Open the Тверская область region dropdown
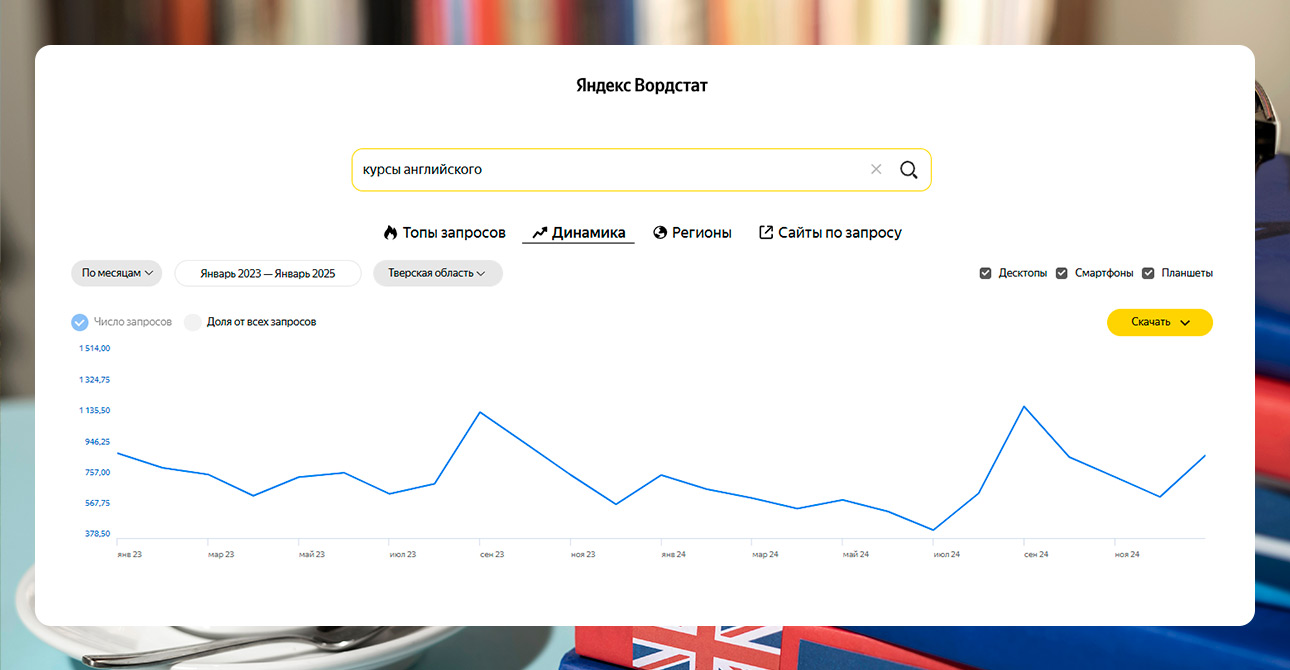Screen dimensions: 1290x670 437,273
